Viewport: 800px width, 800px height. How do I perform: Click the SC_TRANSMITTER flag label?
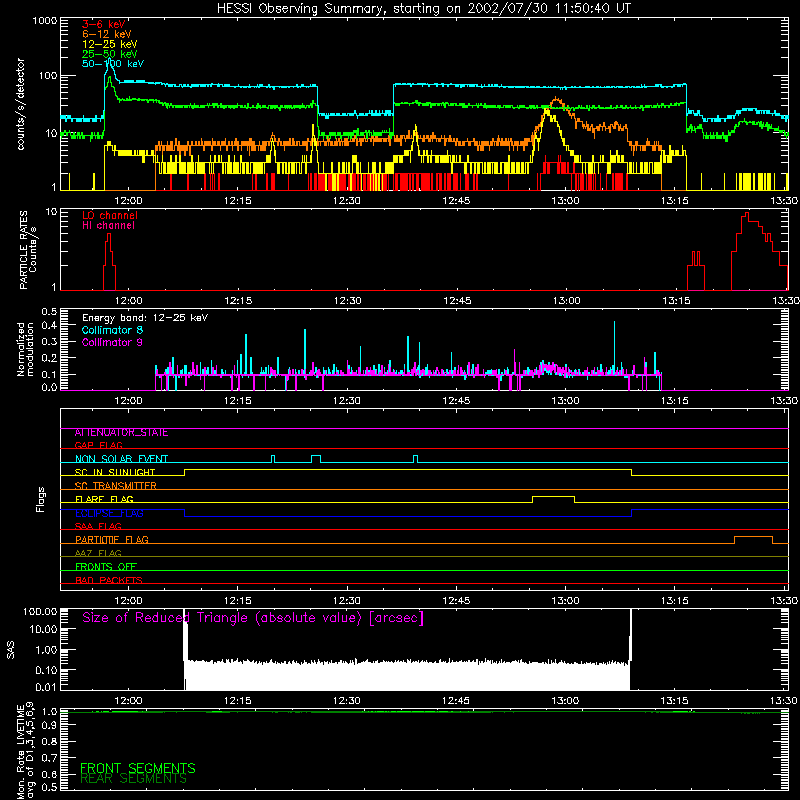116,486
